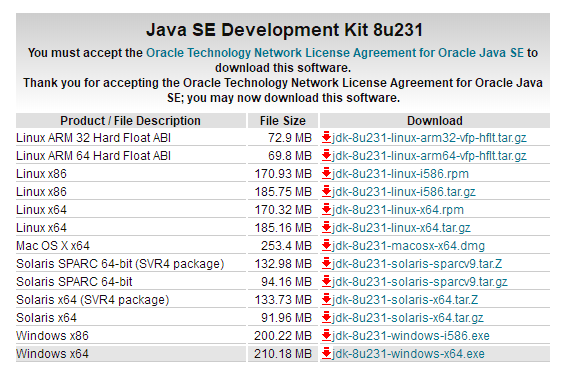Viewport: 568px width, 372px height.
Task: Download jdk-8u231-linux-x64.rpm
Action: pyautogui.click(x=398, y=210)
